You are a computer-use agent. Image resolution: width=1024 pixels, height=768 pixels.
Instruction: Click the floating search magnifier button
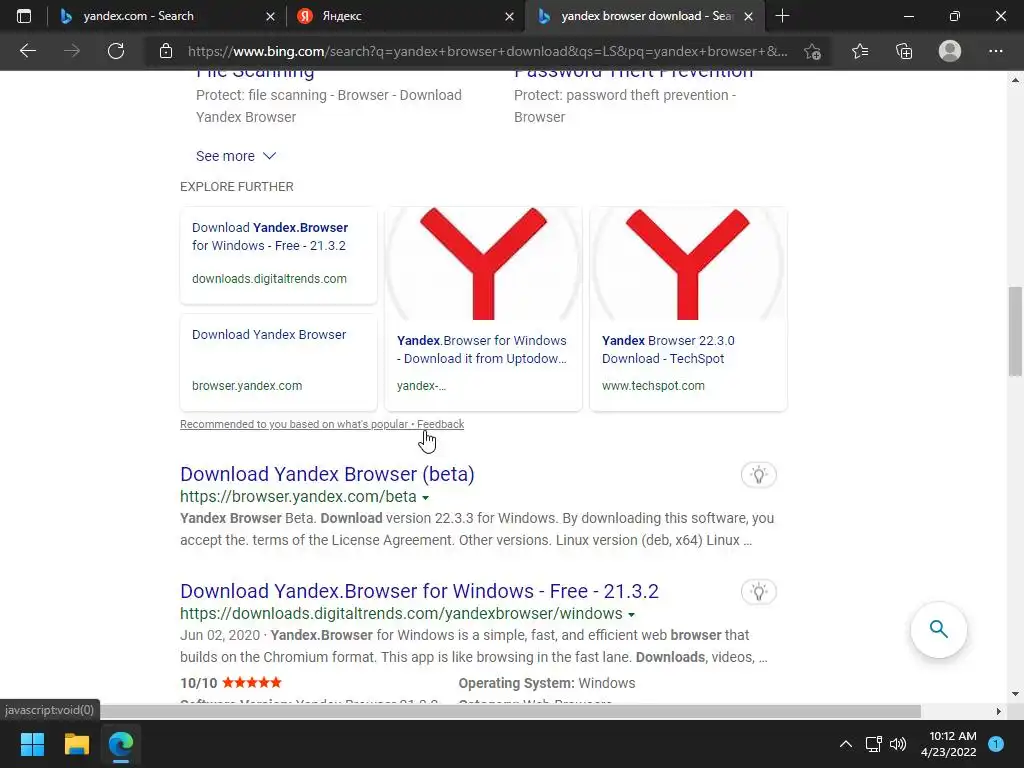(x=938, y=630)
